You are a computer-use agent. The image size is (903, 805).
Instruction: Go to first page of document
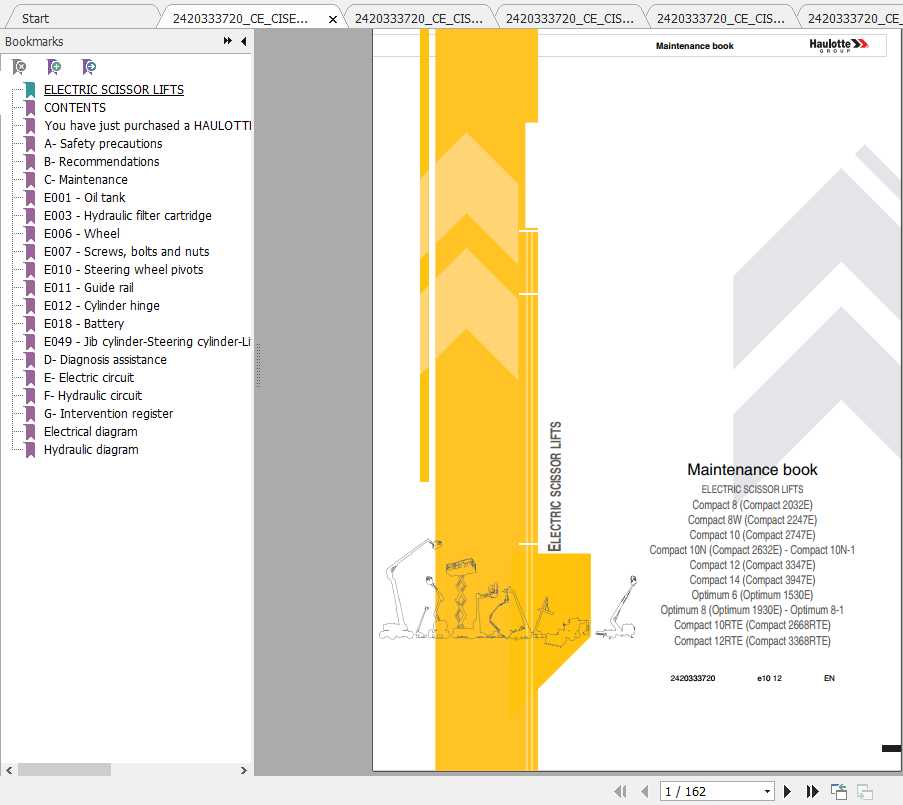(620, 791)
